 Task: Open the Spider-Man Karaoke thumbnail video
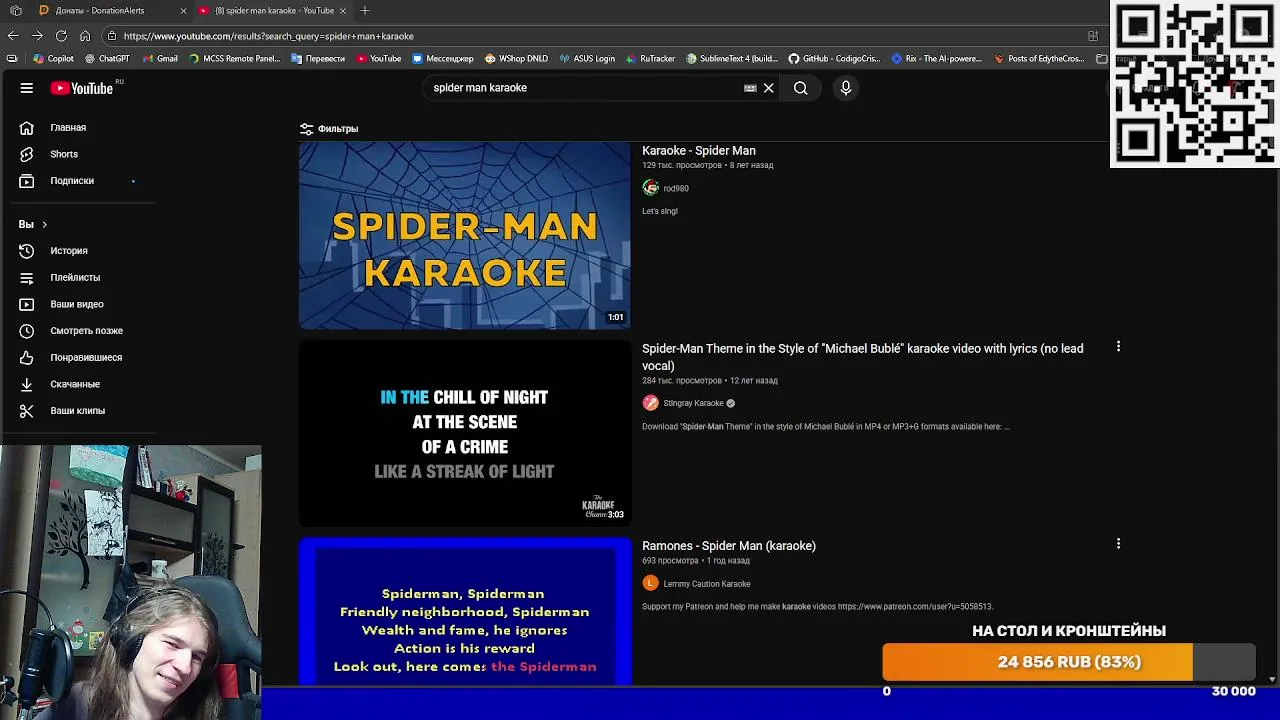pos(465,235)
